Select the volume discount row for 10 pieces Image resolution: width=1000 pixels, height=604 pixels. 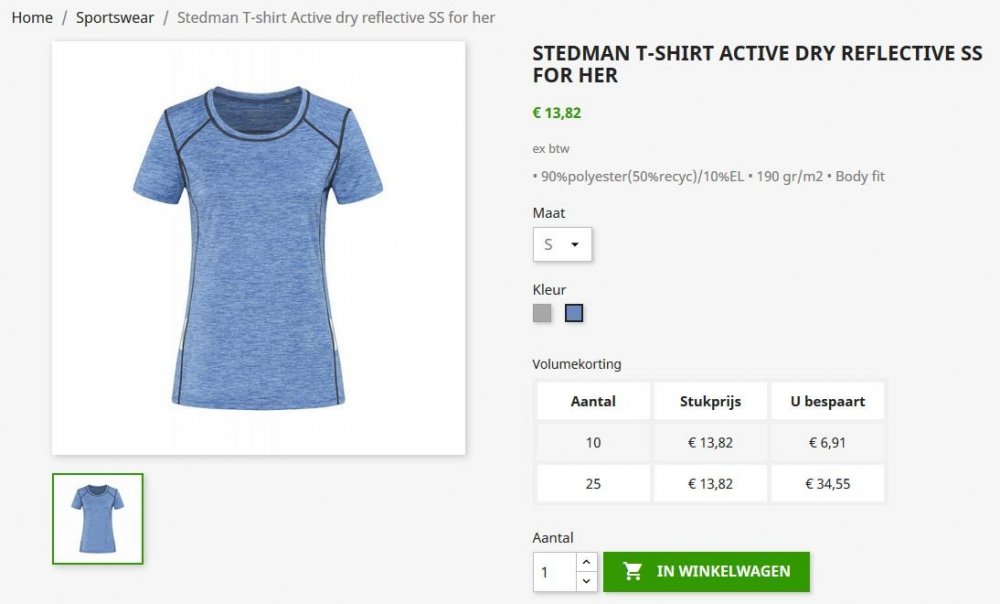pos(593,442)
